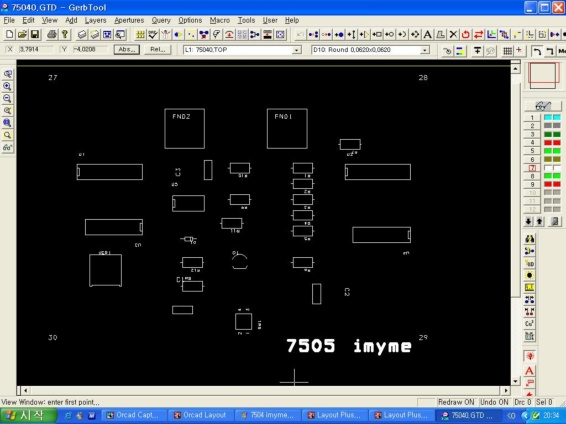Click the red swatch for layer 4
Screen dimensions: 566x424
(552, 143)
